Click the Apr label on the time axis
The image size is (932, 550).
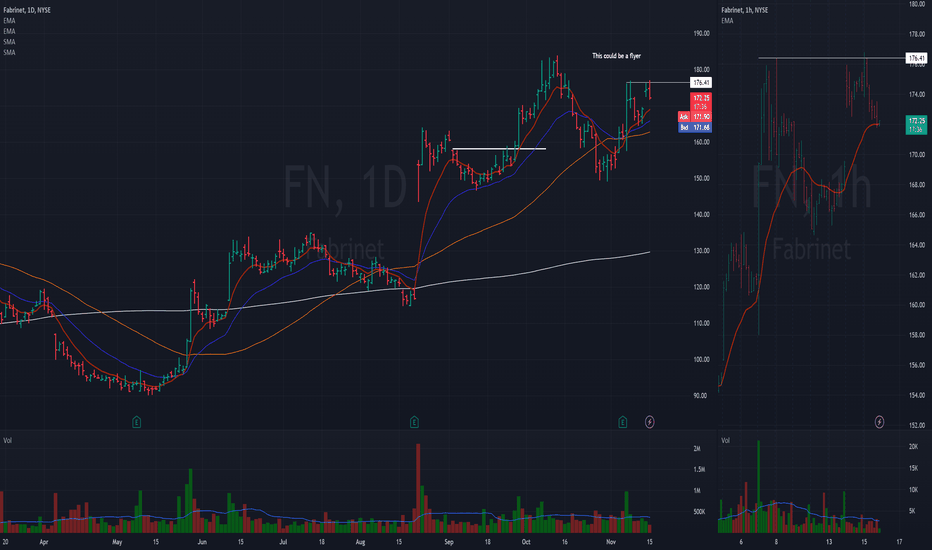tap(43, 542)
